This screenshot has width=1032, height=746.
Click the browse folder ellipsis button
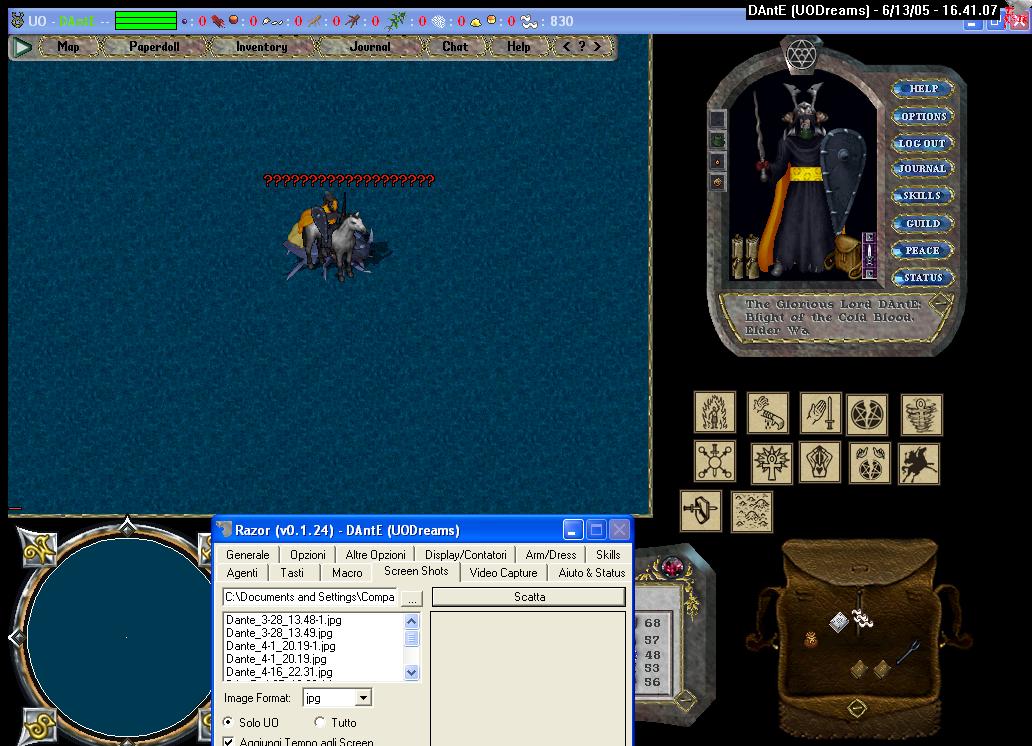point(412,598)
